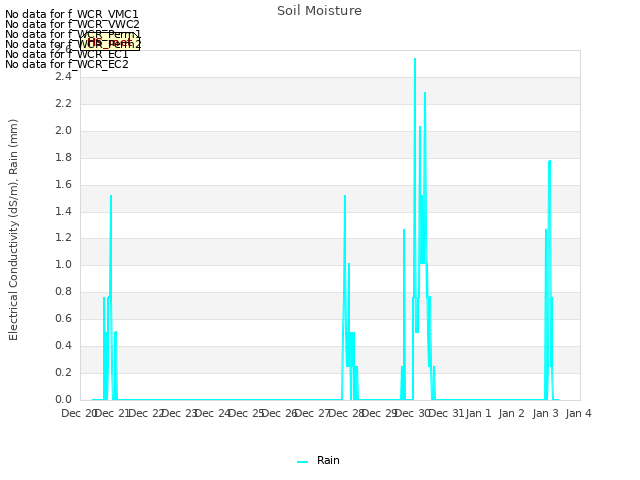Image resolution: width=640 pixels, height=480 pixels.
Task: Click the y-axis label 0.4
Action: coord(63,345)
